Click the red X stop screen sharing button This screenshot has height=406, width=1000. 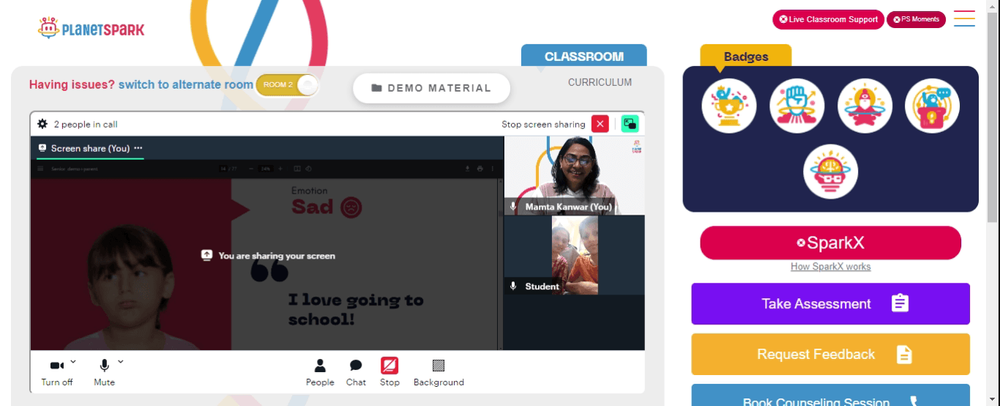pyautogui.click(x=600, y=124)
